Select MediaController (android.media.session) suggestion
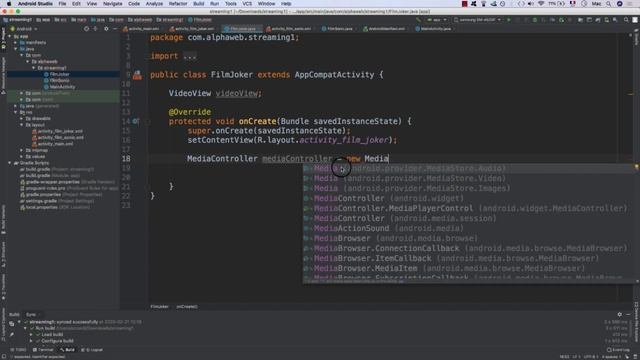 tap(469, 218)
